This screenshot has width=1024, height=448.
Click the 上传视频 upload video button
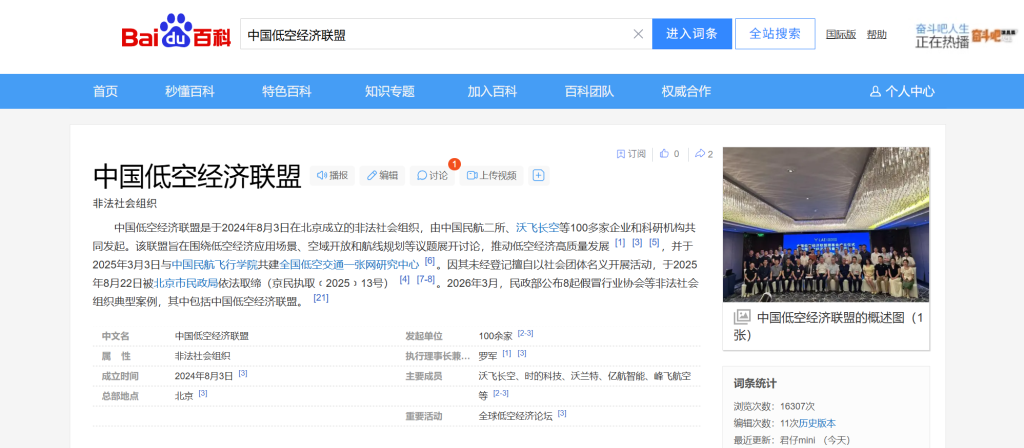[490, 175]
